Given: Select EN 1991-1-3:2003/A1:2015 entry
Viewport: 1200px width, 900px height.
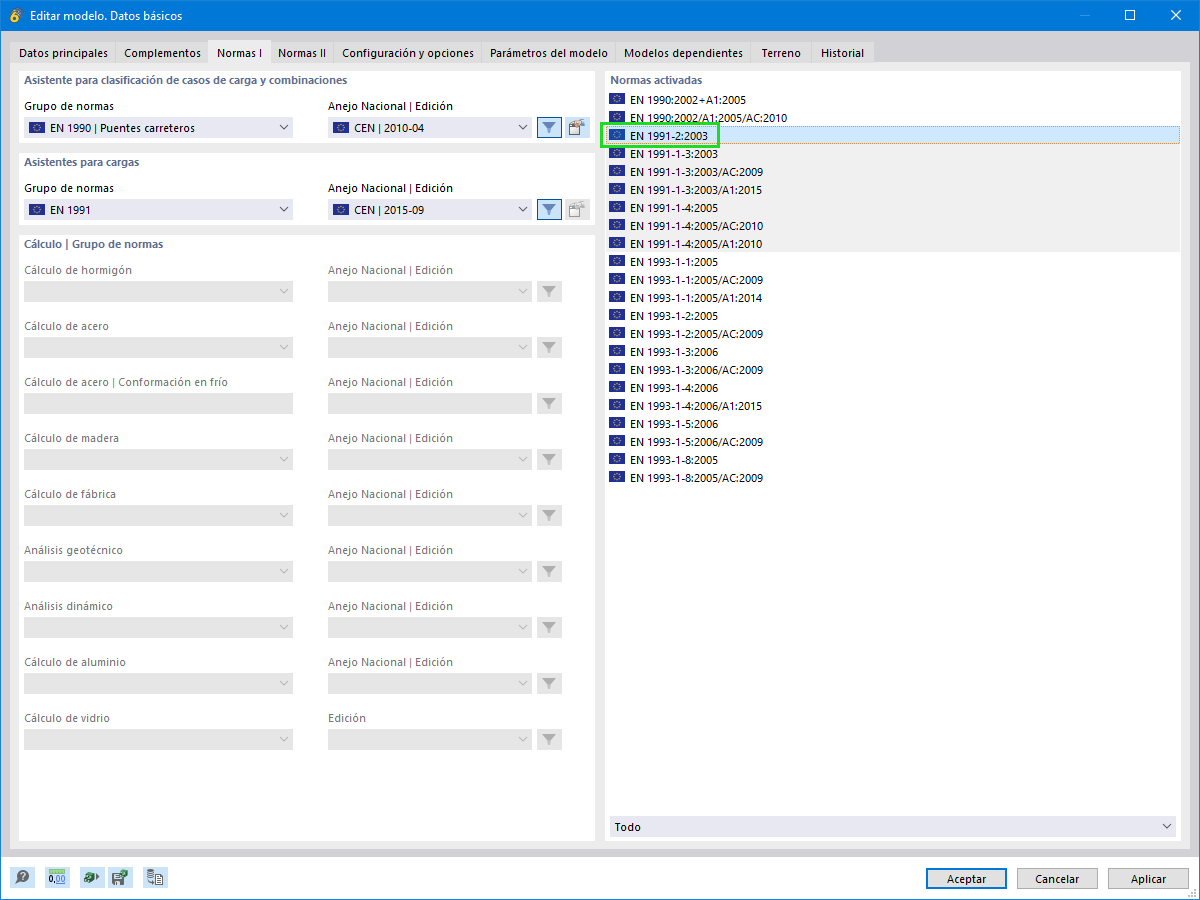Looking at the screenshot, I should tap(893, 190).
